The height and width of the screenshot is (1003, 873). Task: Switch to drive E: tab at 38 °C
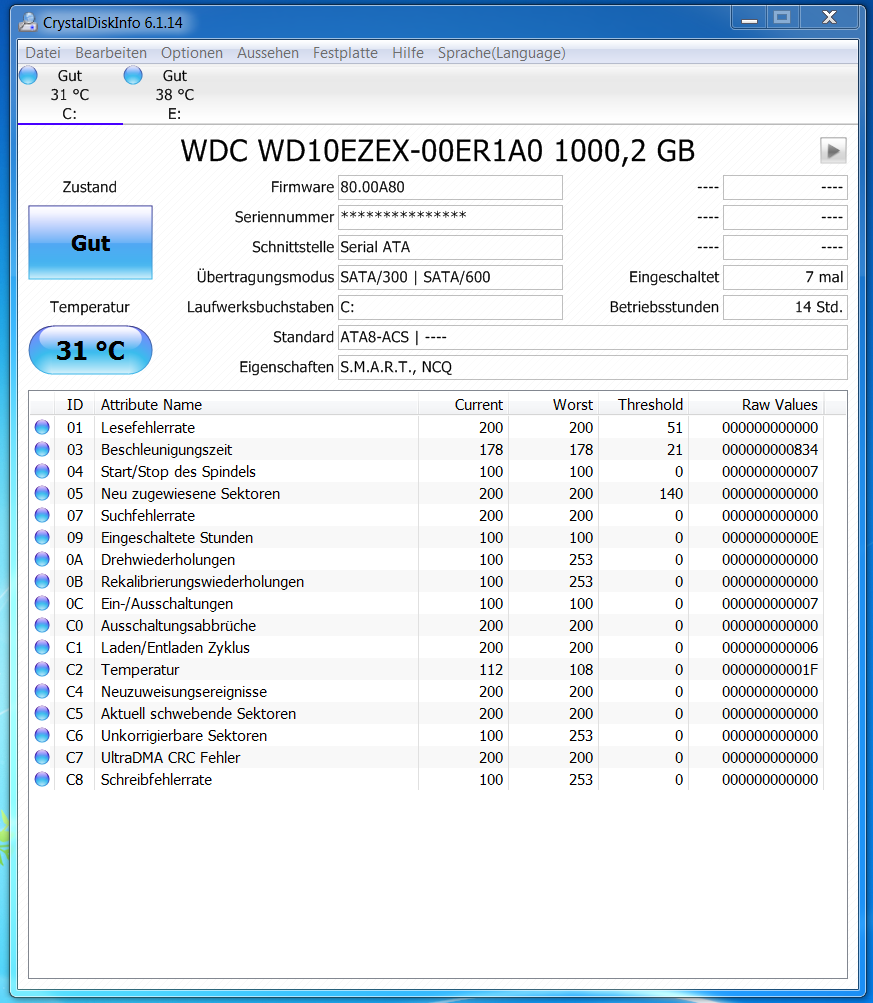click(175, 95)
